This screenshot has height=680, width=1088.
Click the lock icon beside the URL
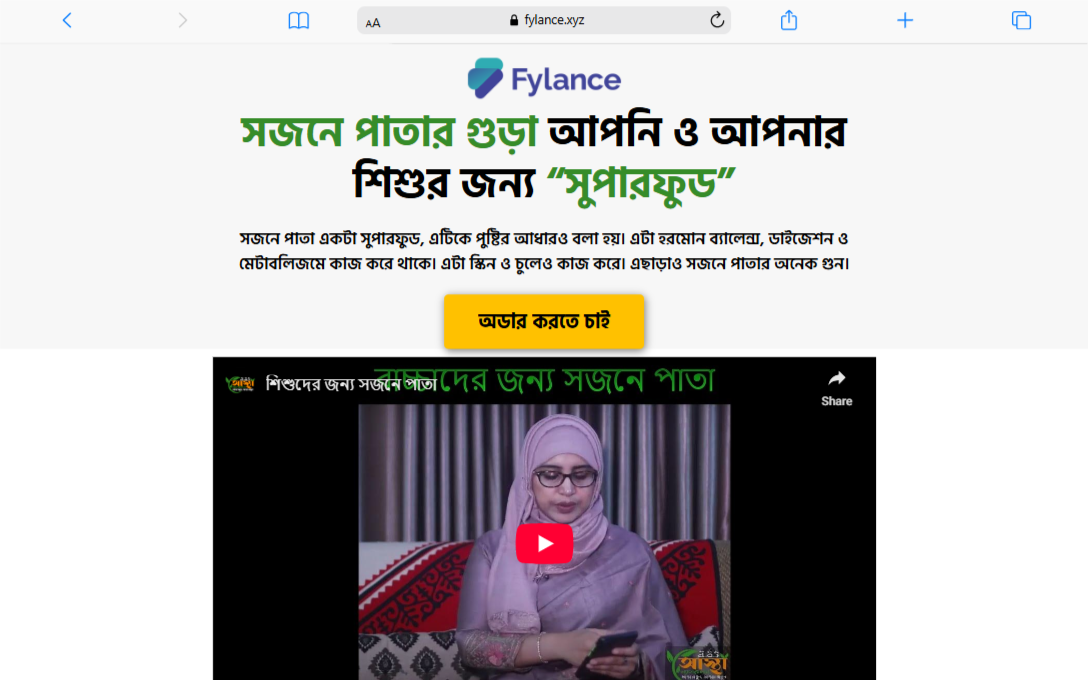[x=513, y=20]
